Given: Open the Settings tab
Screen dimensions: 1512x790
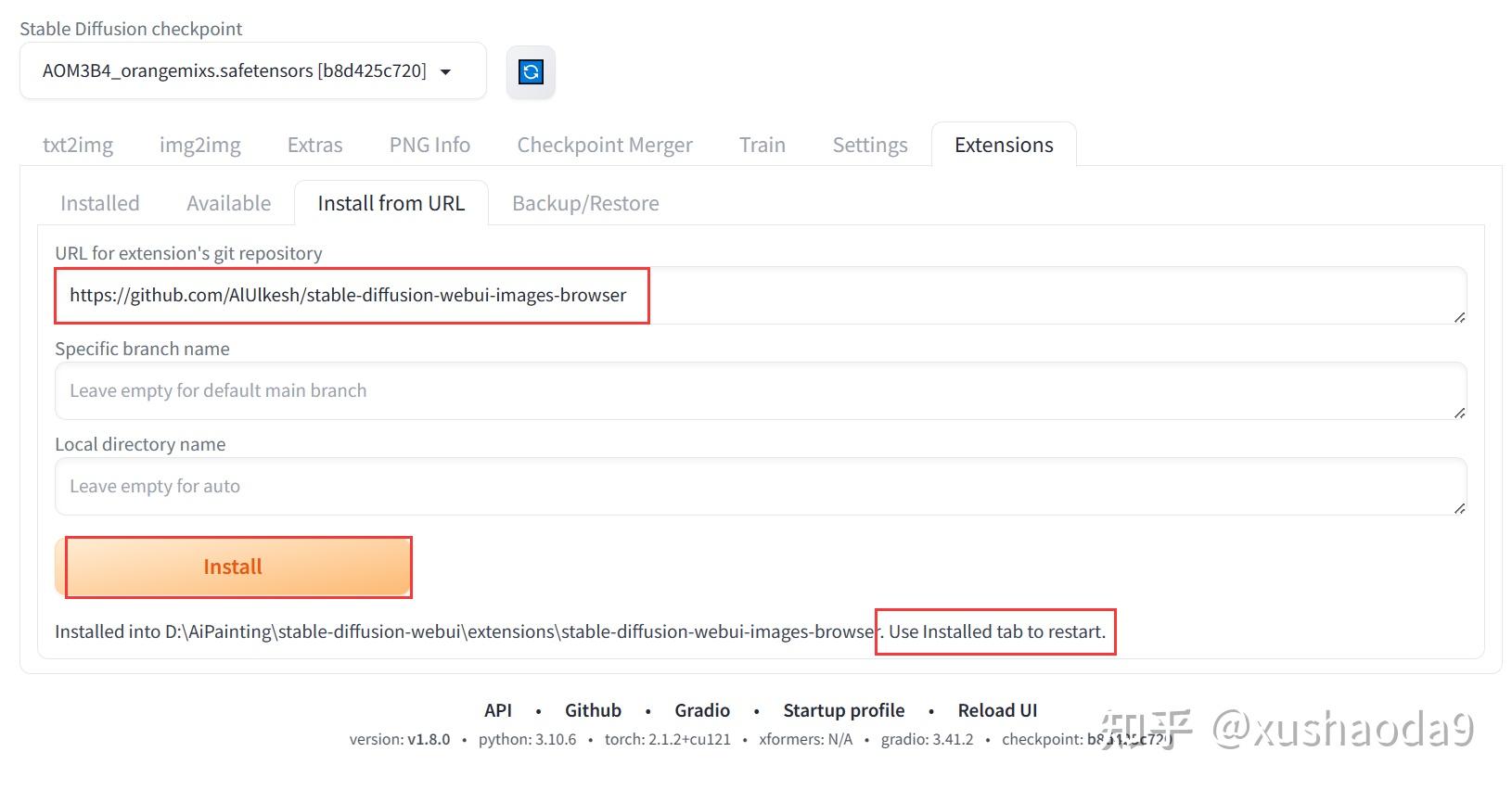Looking at the screenshot, I should 870,145.
